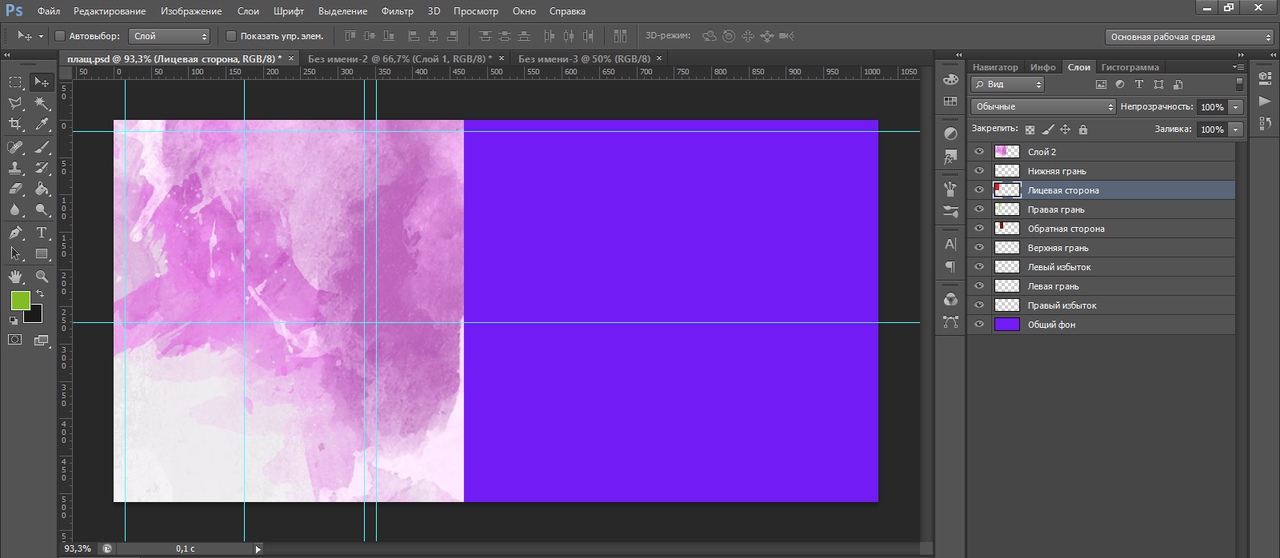The height and width of the screenshot is (558, 1280).
Task: Switch to Без имени-3 document tab
Action: [584, 58]
